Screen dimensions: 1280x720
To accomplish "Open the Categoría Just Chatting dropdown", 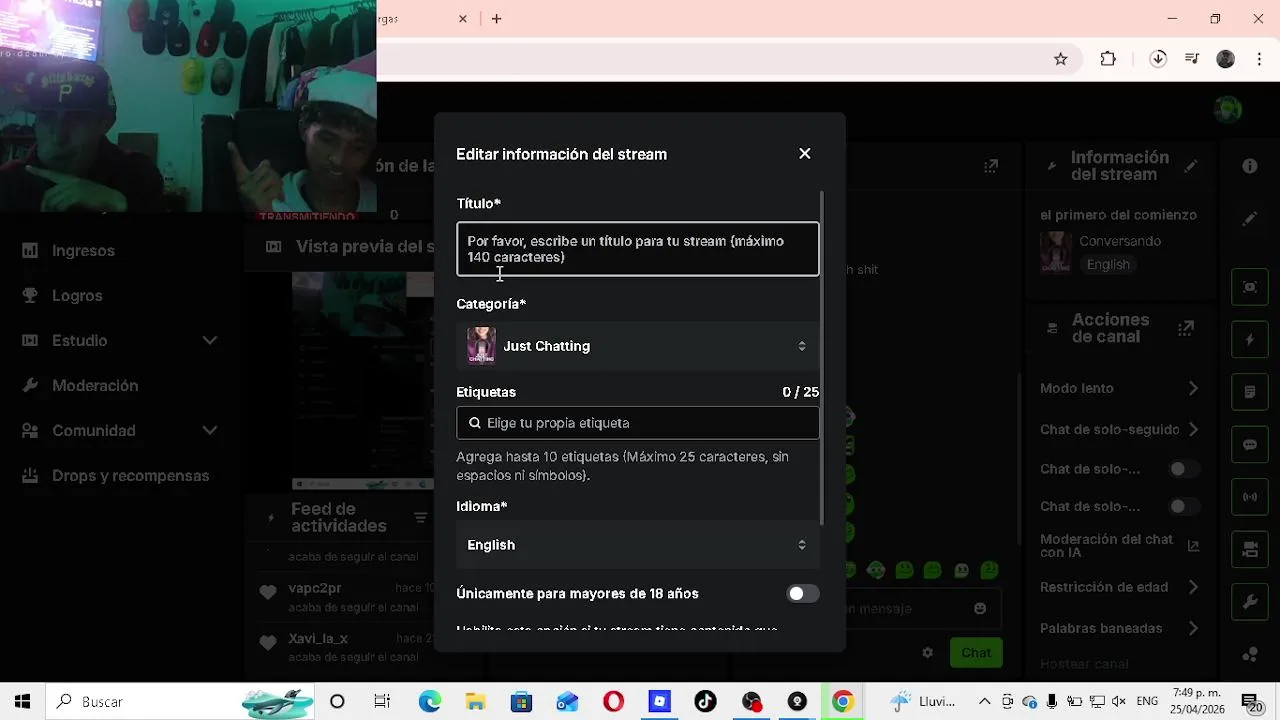I will pos(638,346).
